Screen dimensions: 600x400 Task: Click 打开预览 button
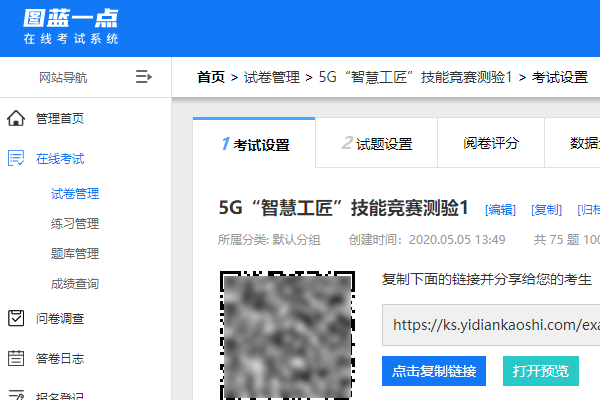(541, 371)
